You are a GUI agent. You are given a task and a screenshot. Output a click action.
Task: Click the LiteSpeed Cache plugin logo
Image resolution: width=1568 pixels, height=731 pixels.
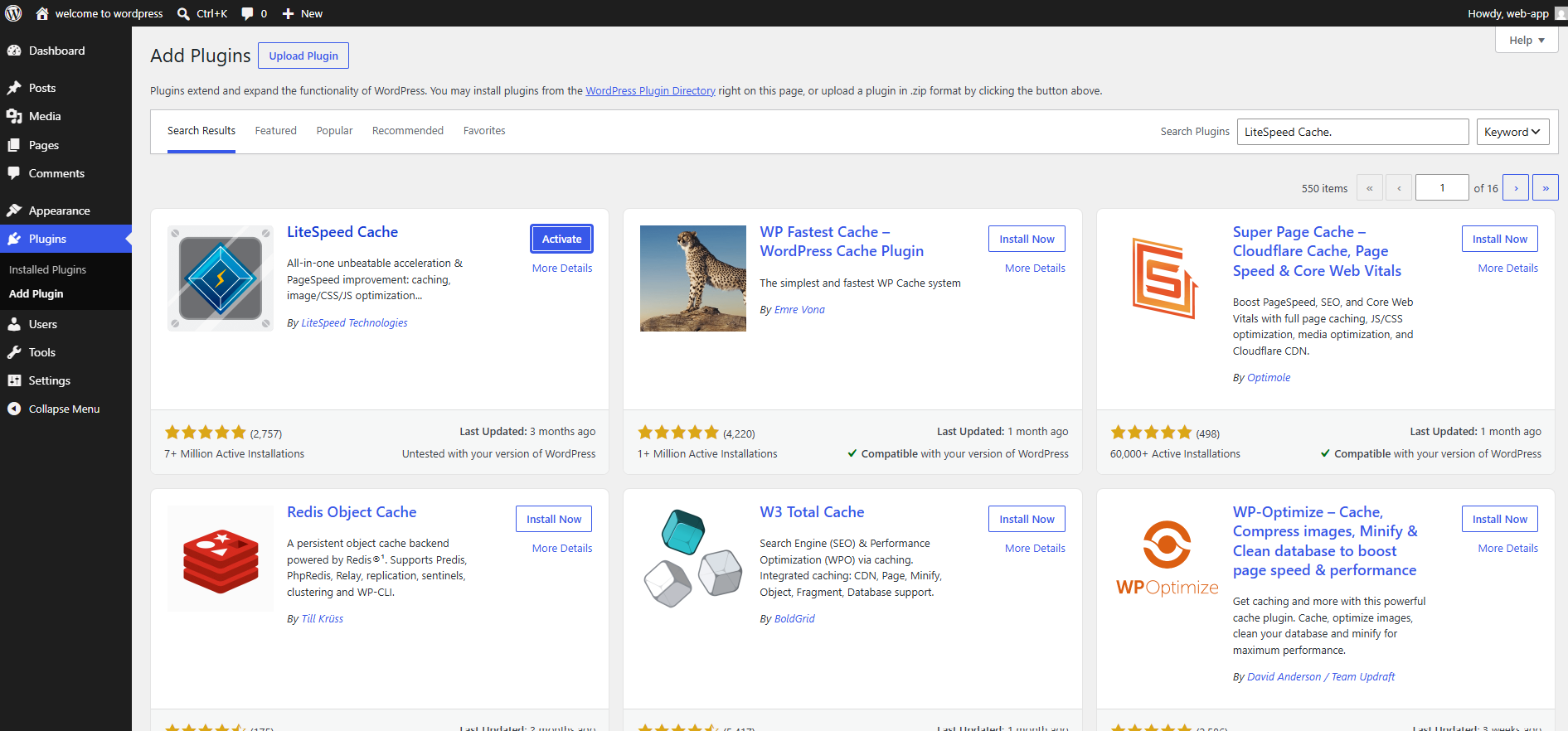click(221, 278)
